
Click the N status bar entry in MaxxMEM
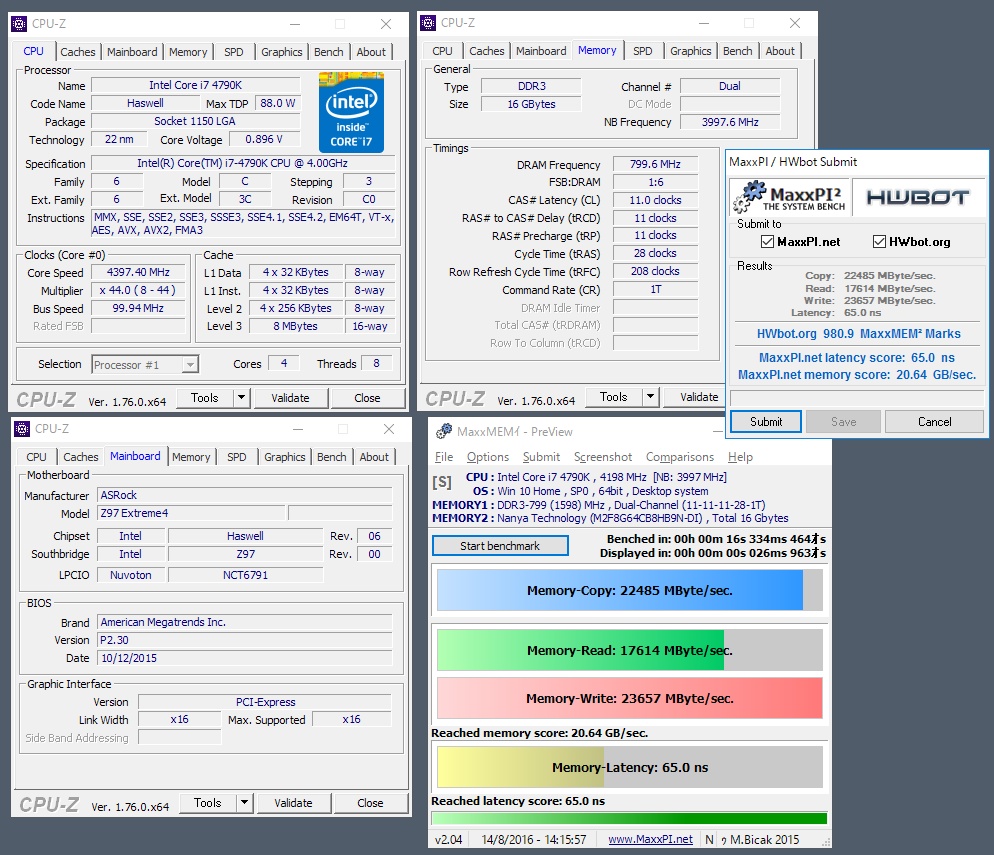click(709, 839)
